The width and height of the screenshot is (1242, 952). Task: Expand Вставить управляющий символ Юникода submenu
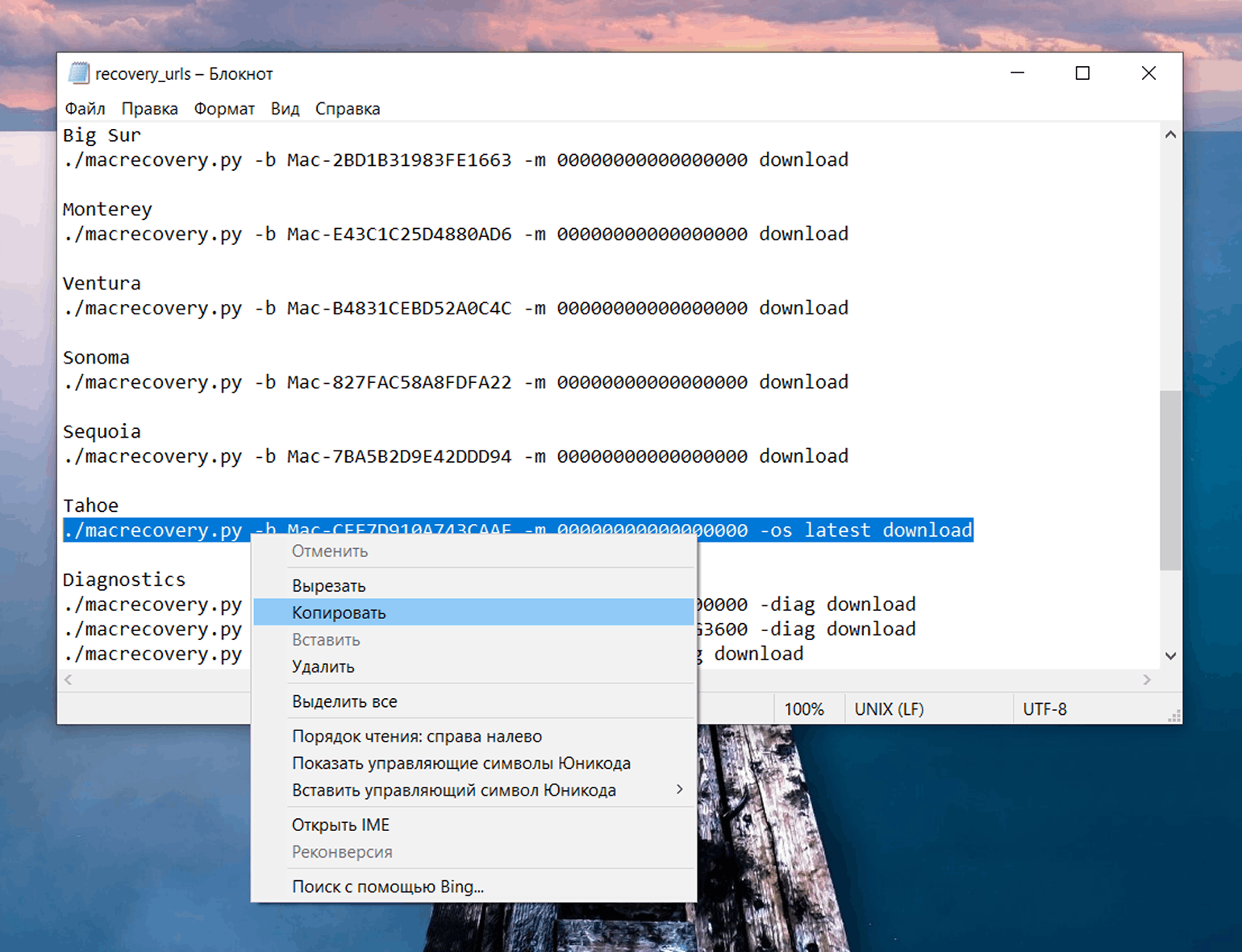pos(473,790)
